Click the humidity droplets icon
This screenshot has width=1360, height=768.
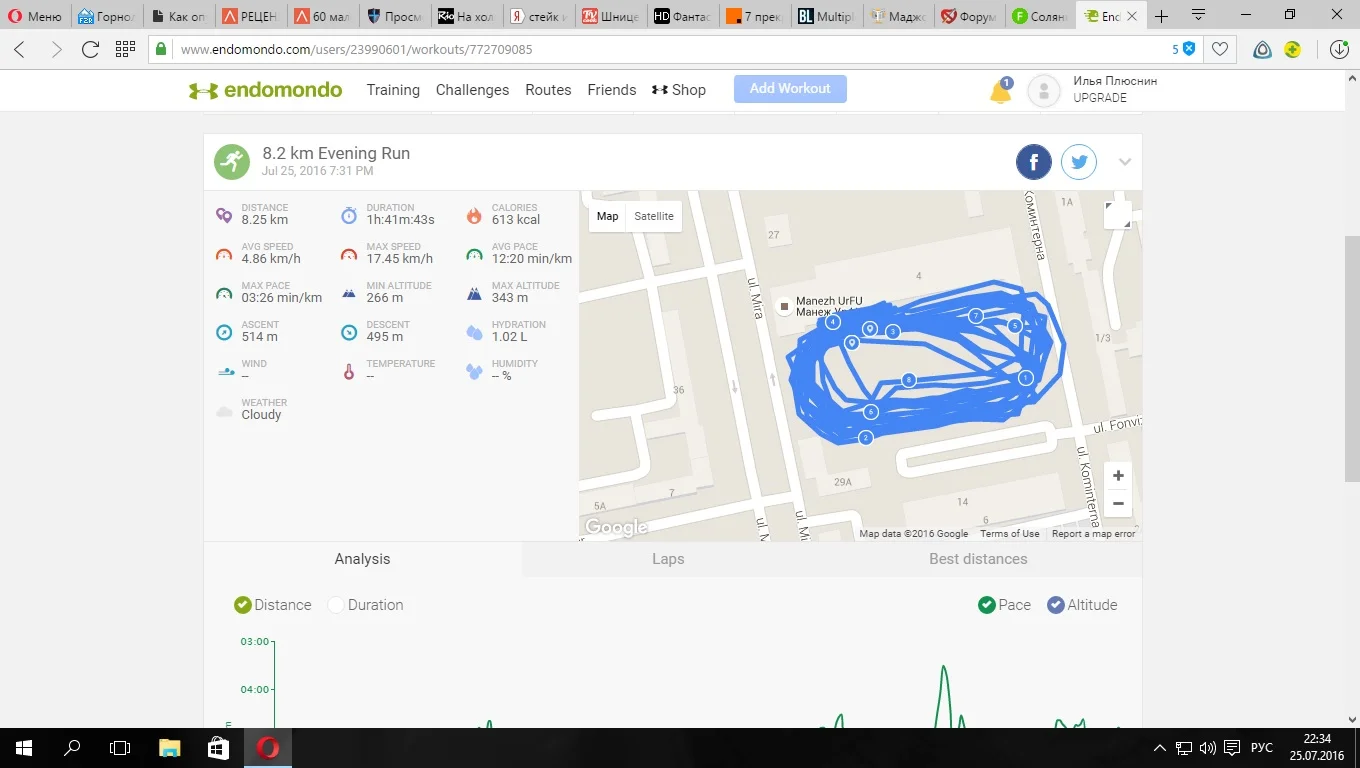coord(474,371)
